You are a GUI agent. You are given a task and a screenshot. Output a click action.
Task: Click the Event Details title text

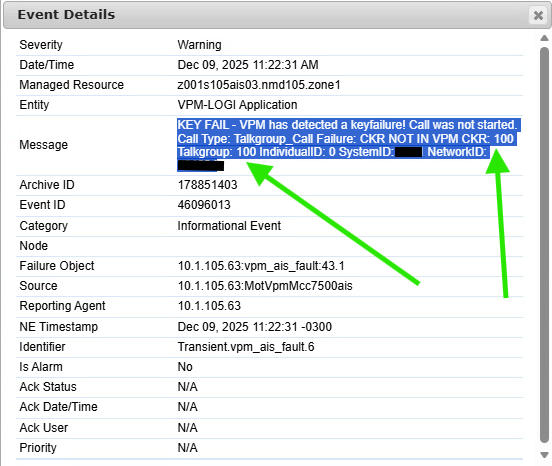pos(66,15)
